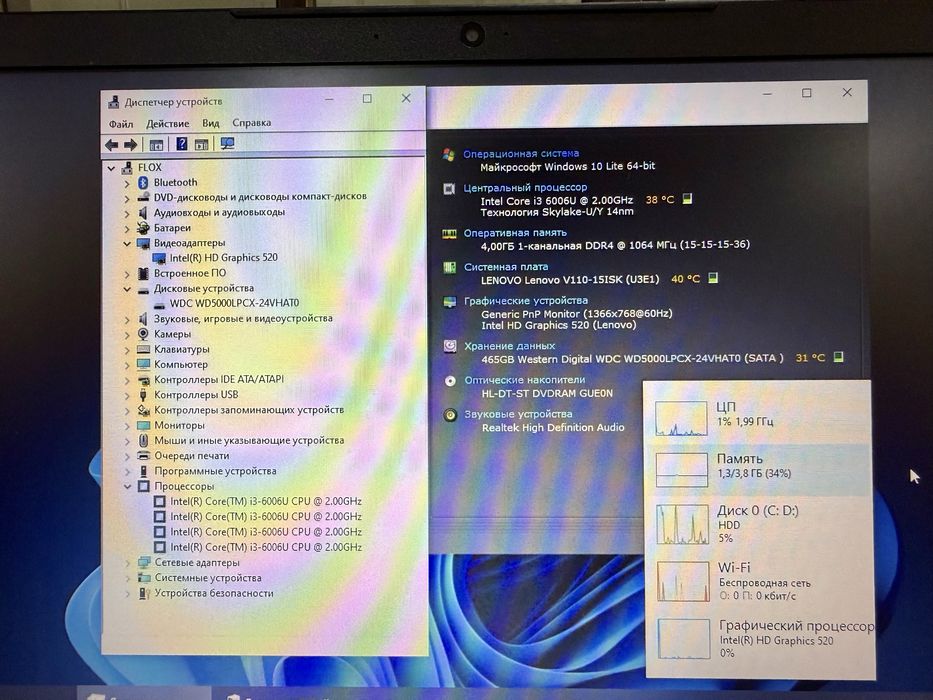Screen dimensions: 933x700
Task: Expand the Bluetooth category
Action: (x=127, y=183)
